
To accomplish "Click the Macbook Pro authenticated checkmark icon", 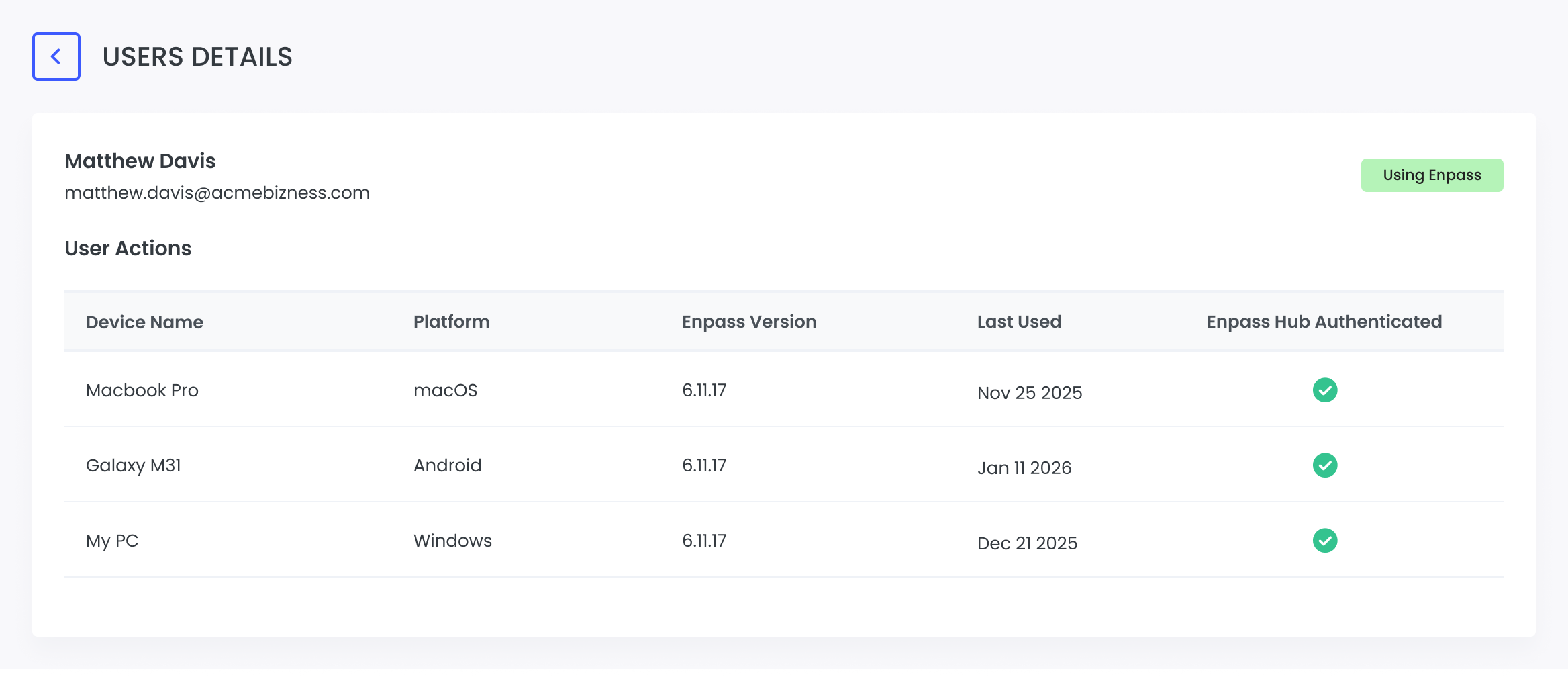I will pyautogui.click(x=1324, y=390).
